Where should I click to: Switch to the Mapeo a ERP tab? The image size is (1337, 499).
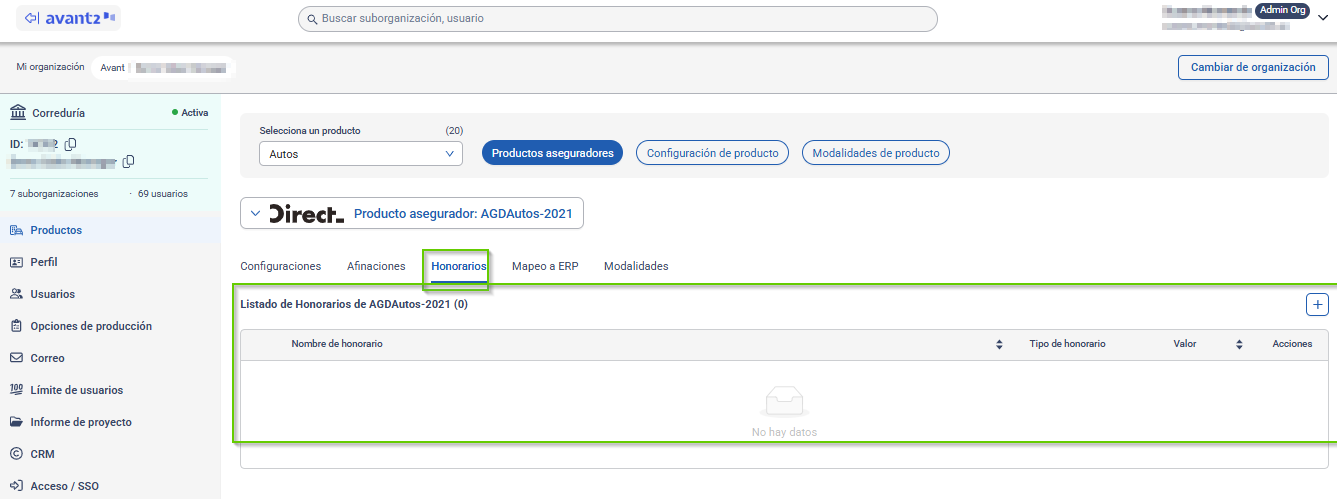click(545, 266)
